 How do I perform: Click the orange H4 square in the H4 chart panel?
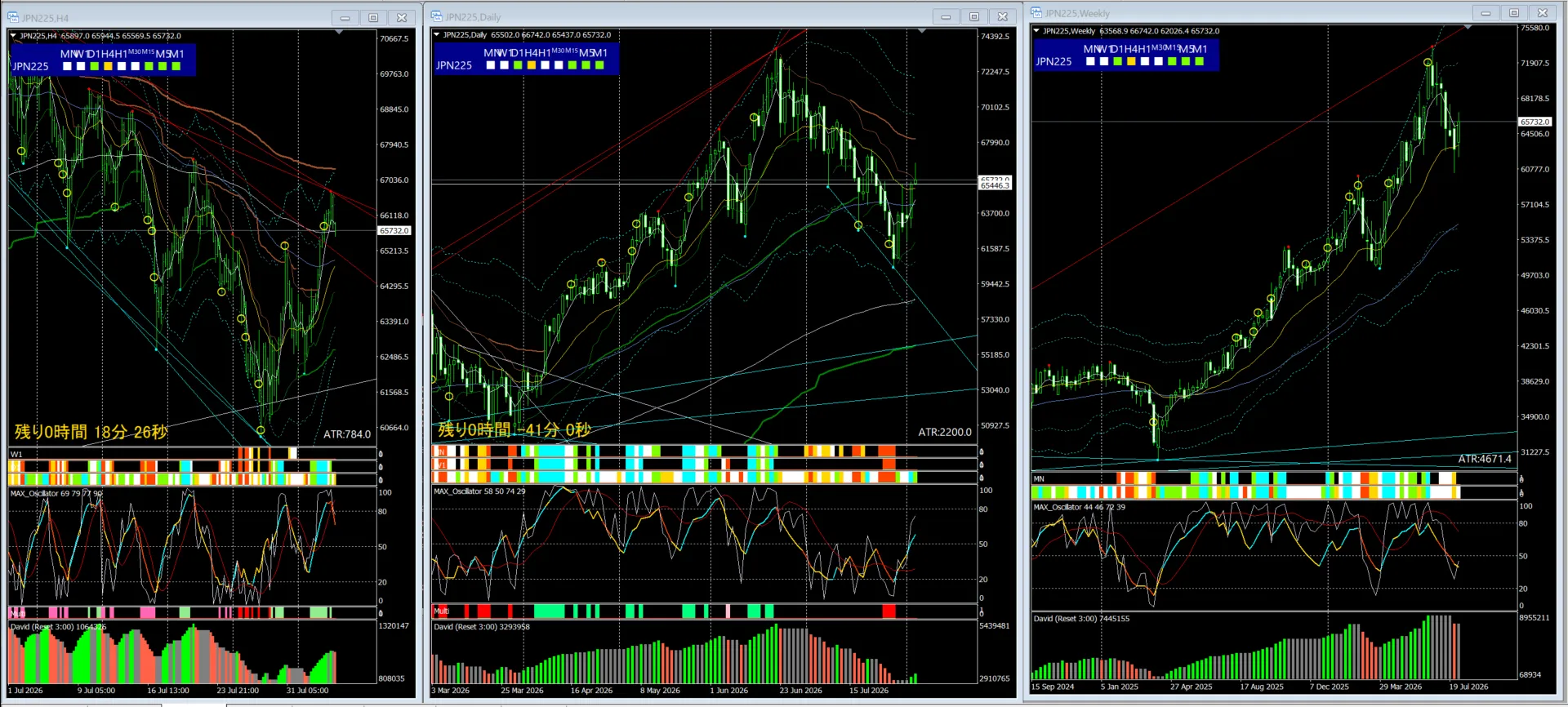[x=108, y=66]
